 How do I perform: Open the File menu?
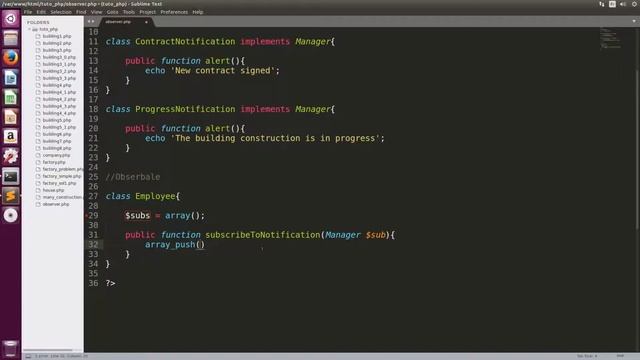point(28,12)
